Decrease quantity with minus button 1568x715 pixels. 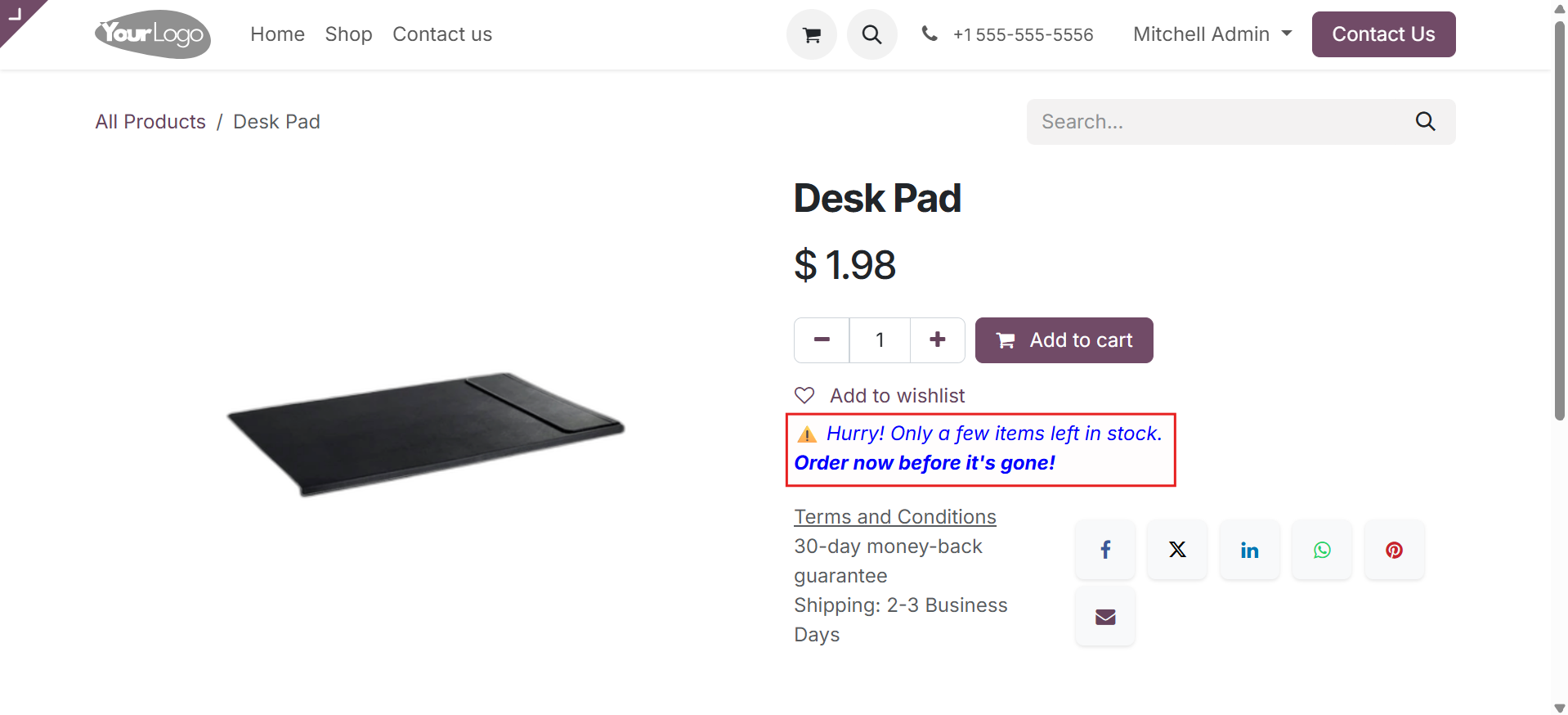[x=822, y=340]
